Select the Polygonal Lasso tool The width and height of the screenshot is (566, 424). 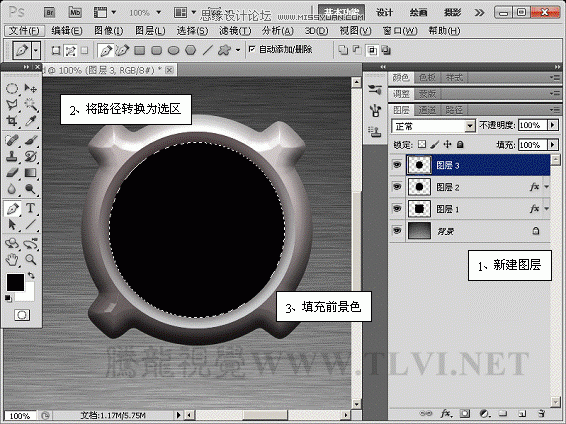point(12,105)
